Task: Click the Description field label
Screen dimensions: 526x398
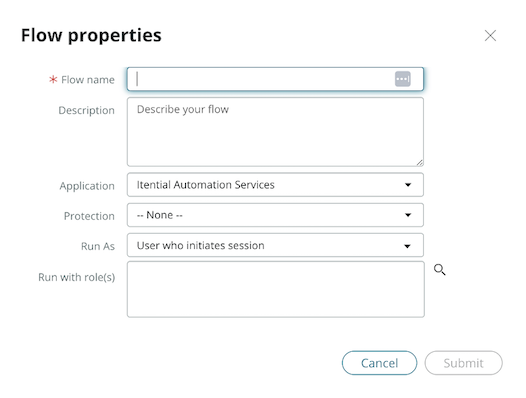Action: (x=87, y=110)
